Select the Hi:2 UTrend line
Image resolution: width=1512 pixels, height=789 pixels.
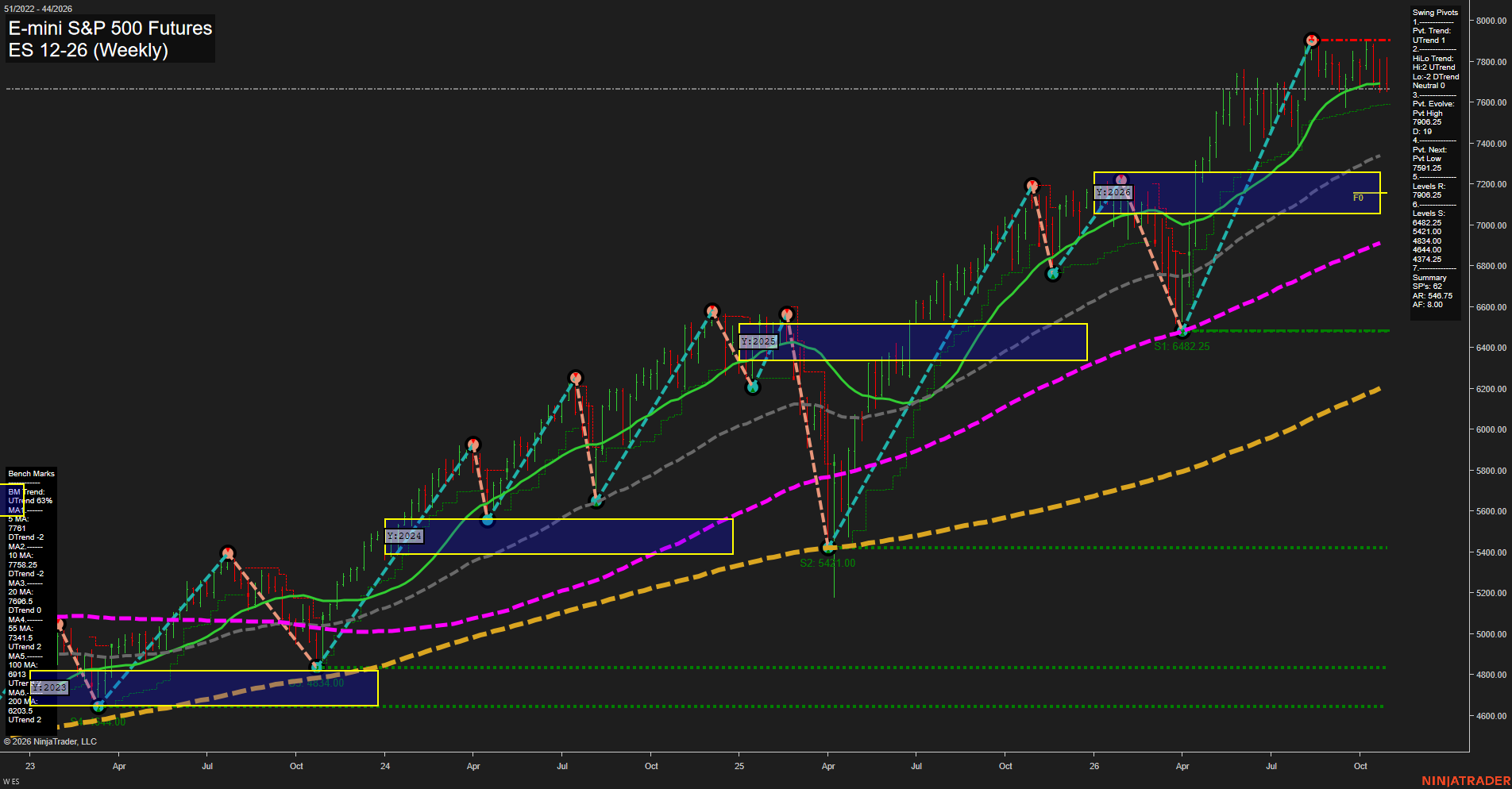[x=1433, y=67]
